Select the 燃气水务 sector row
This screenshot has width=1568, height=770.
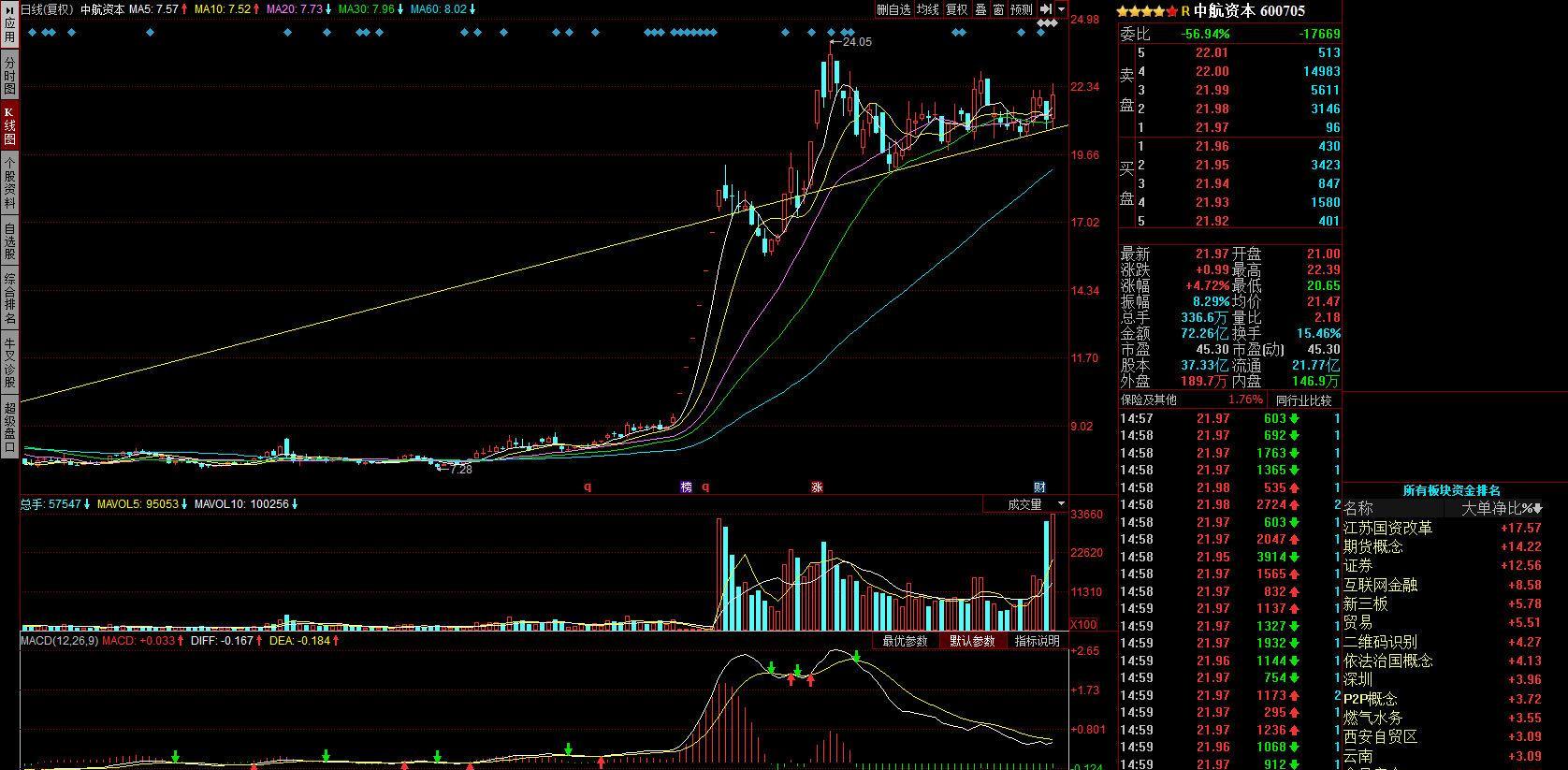coord(1444,719)
